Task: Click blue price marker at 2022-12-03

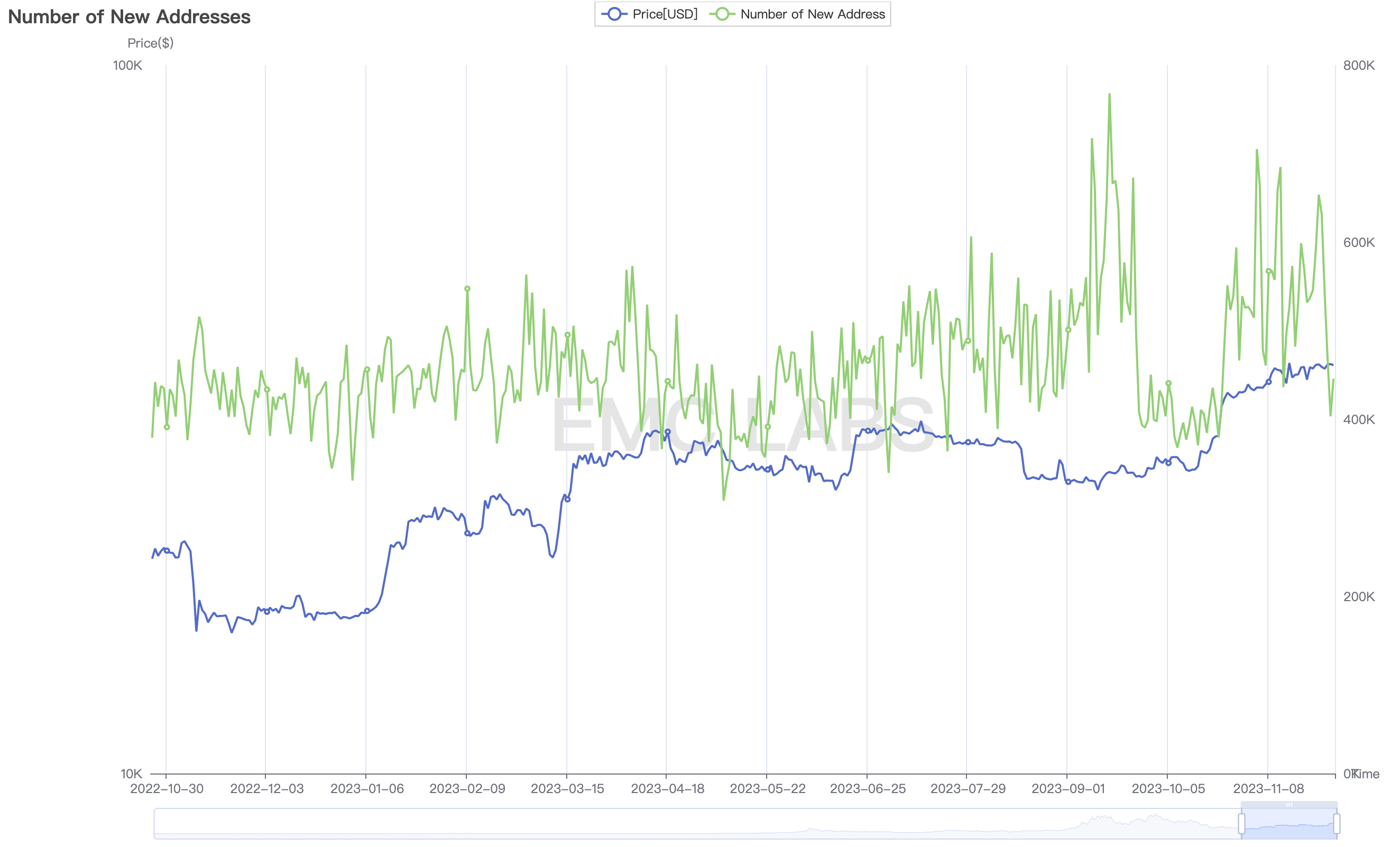Action: [266, 612]
